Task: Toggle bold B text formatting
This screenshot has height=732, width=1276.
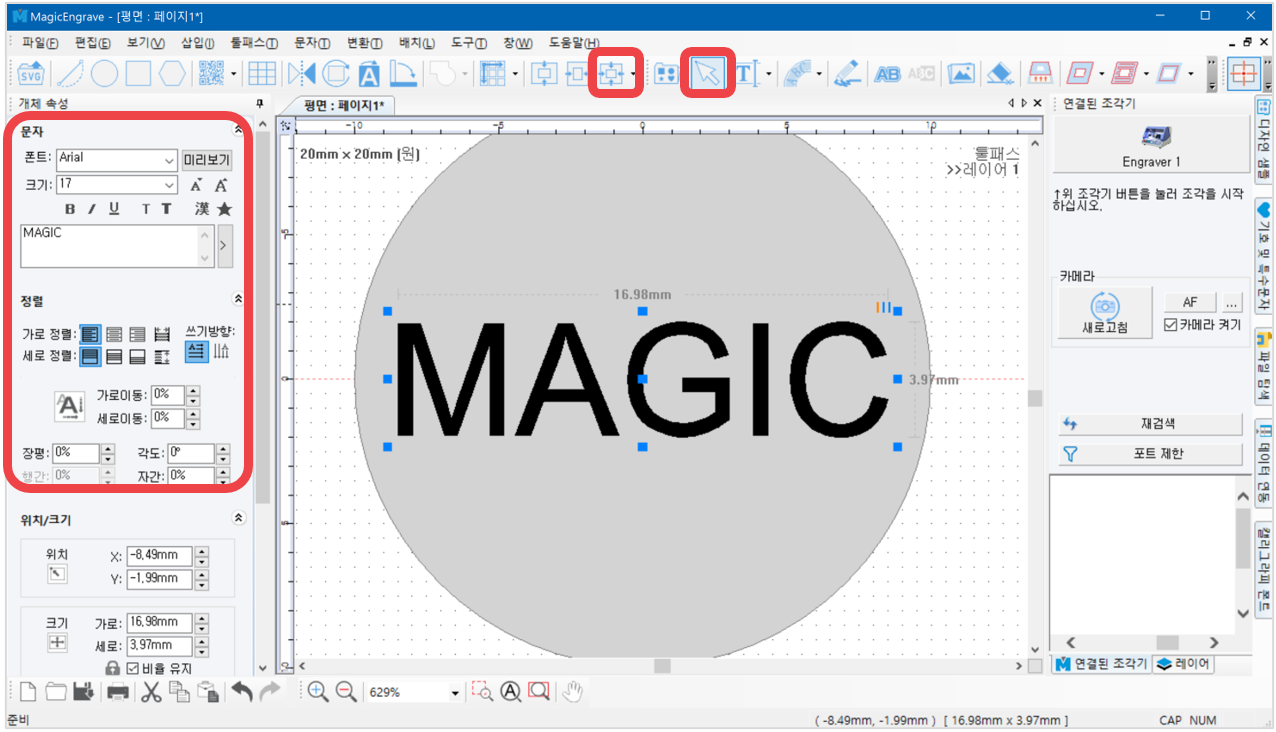Action: 70,209
